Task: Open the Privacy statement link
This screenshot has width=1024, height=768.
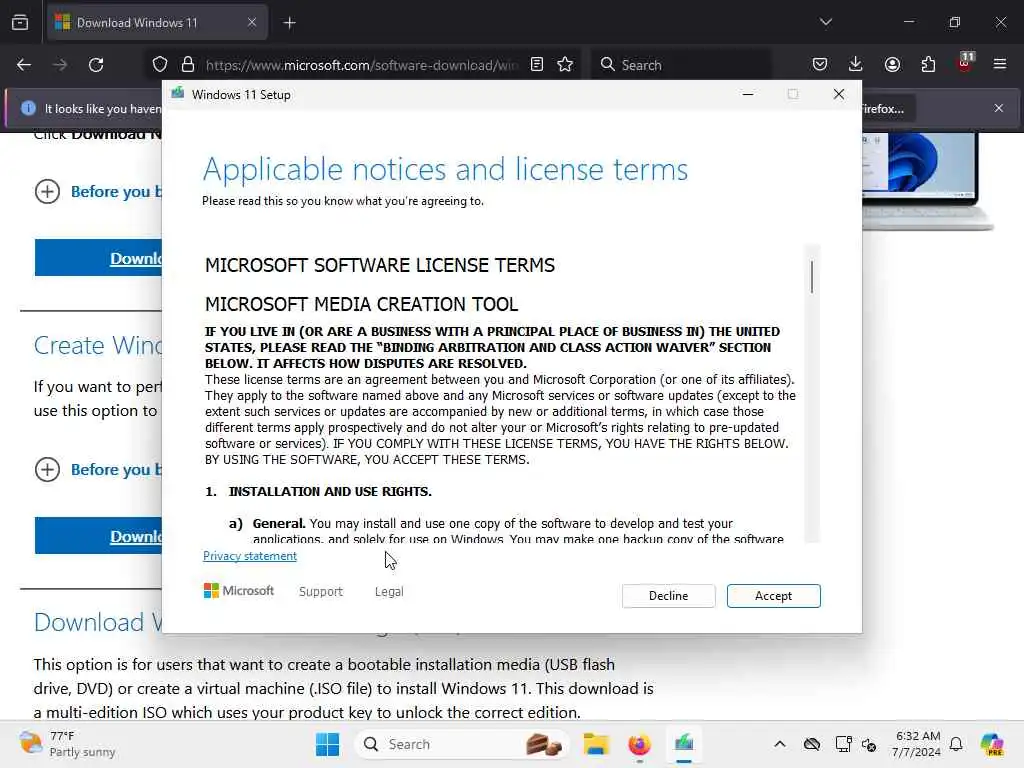Action: coord(249,556)
